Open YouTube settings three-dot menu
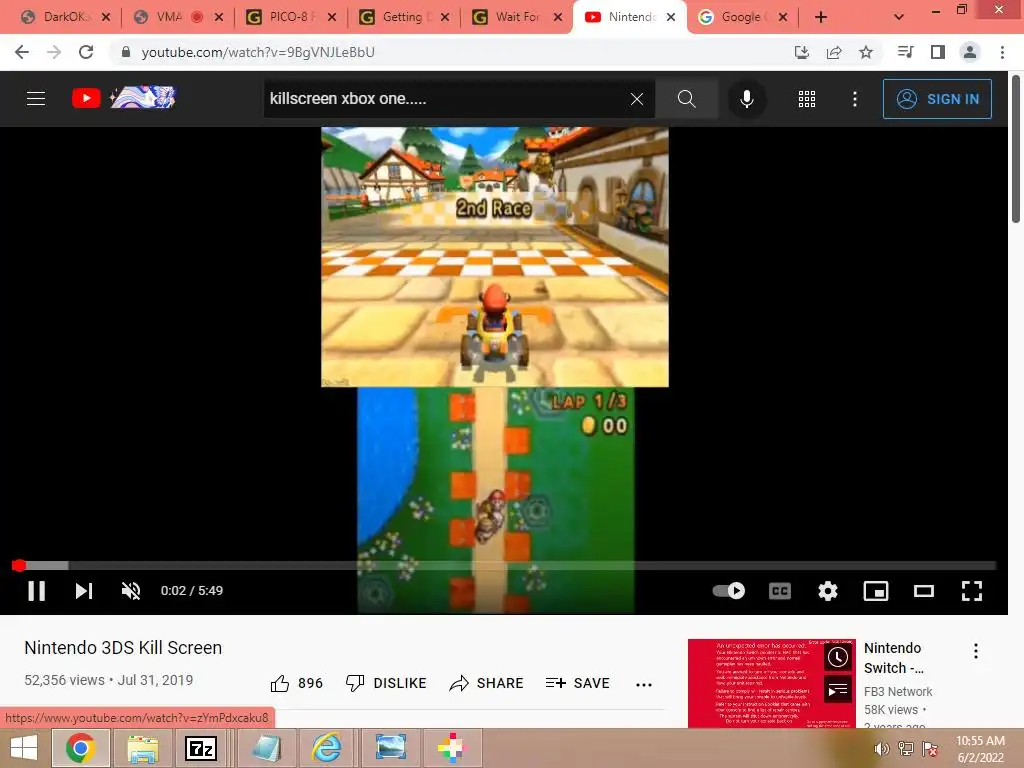 click(x=854, y=99)
